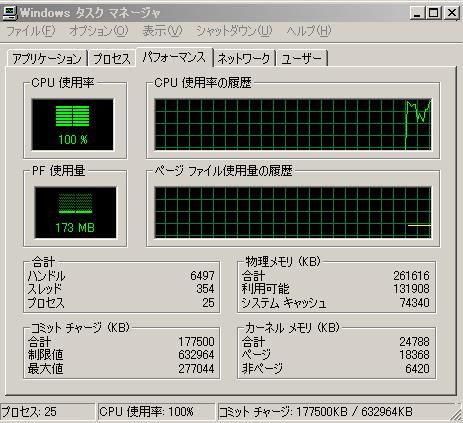Screen dimensions: 463x423
Task: Click the スレッド count 354
Action: tap(205, 289)
